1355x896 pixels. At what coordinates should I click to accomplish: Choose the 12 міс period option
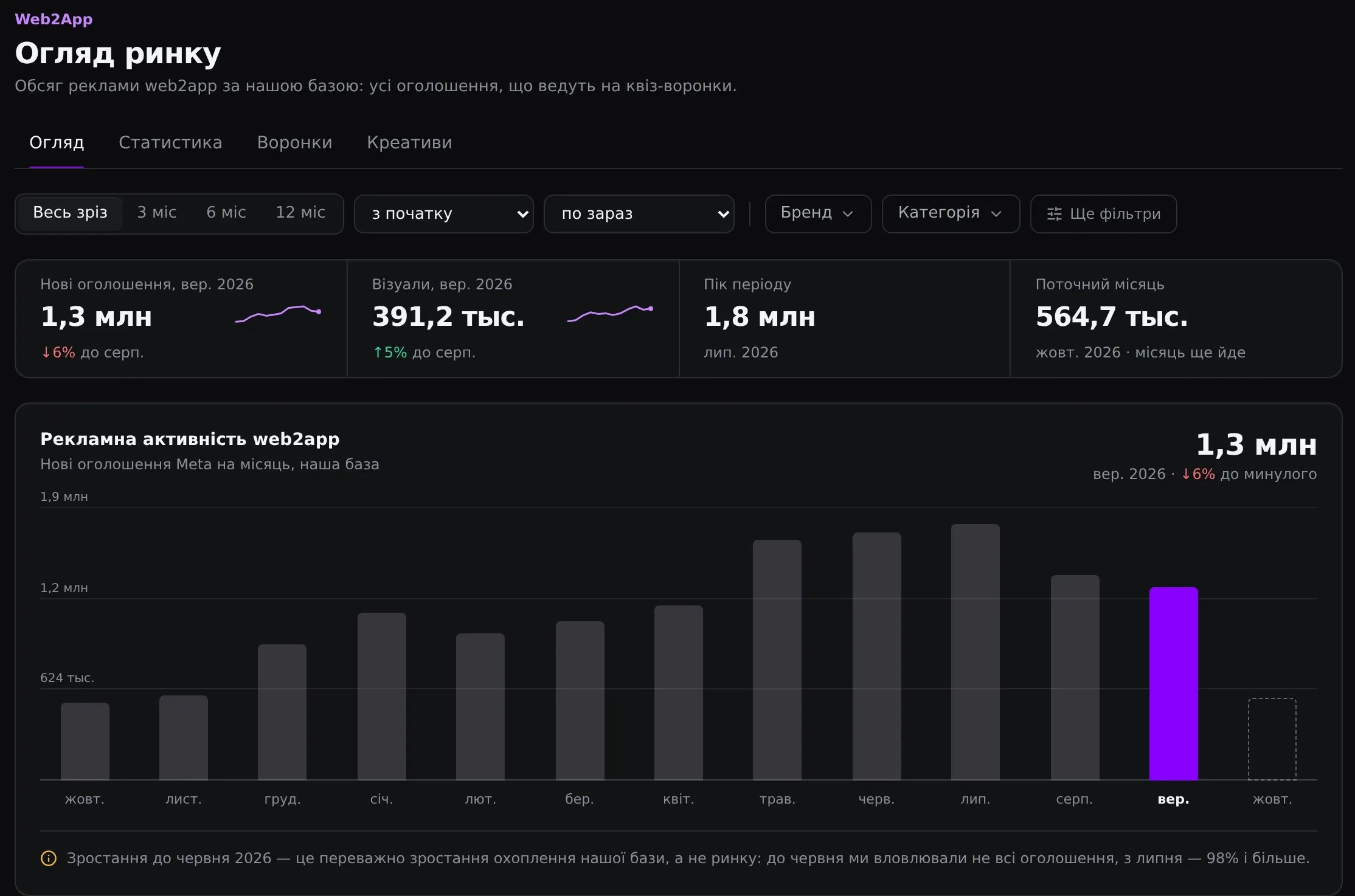[300, 213]
